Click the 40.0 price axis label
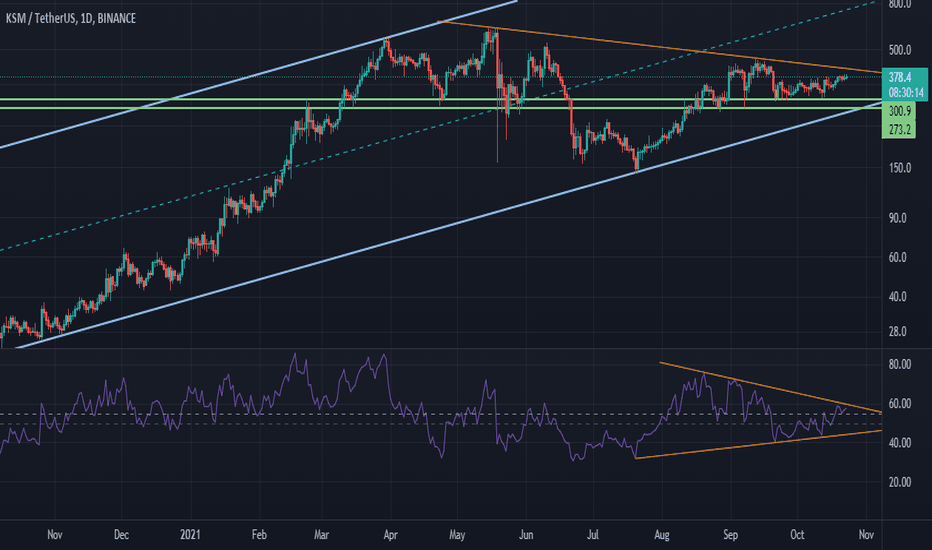Viewport: 932px width, 550px height. 898,296
